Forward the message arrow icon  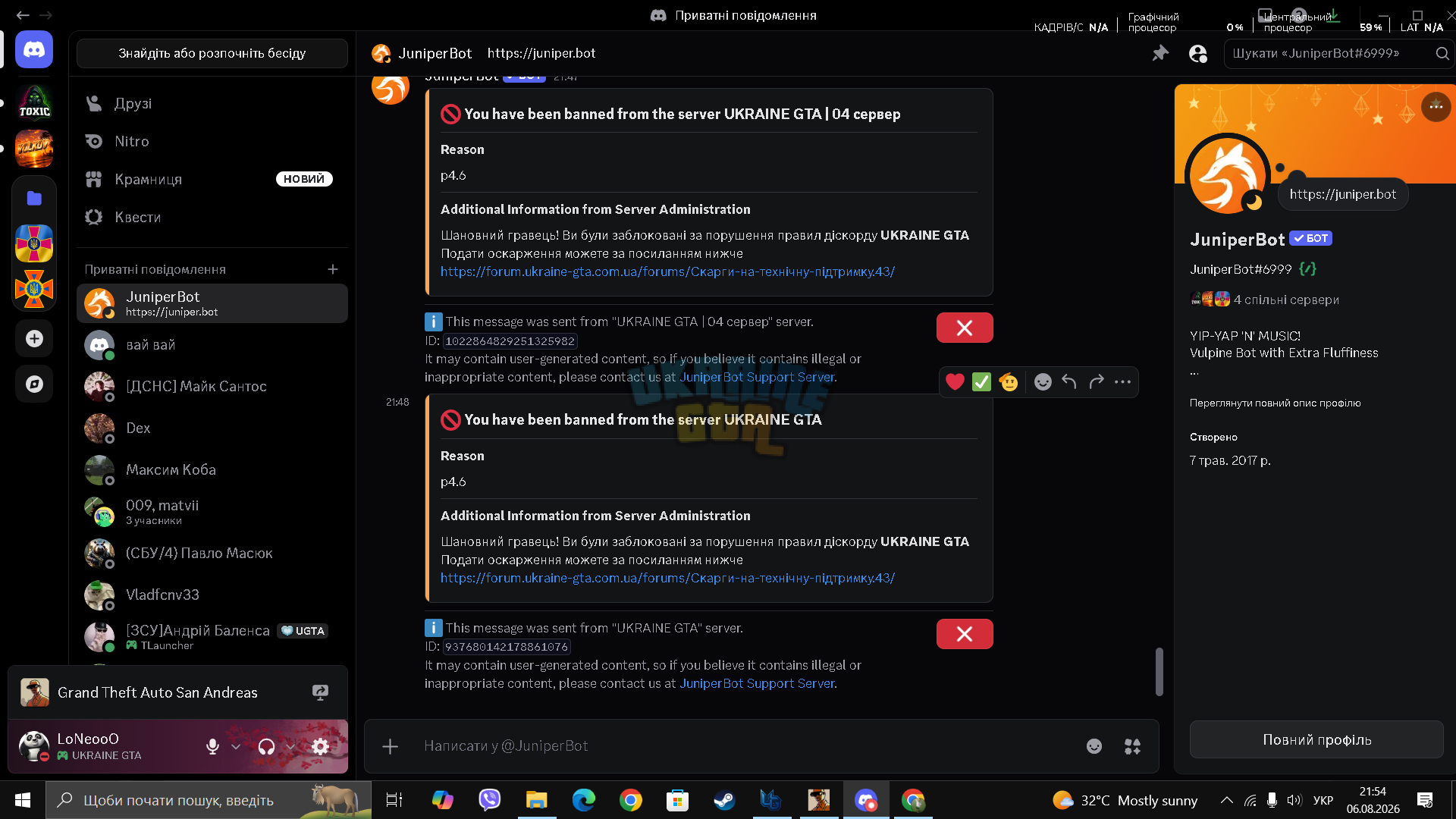[x=1096, y=382]
